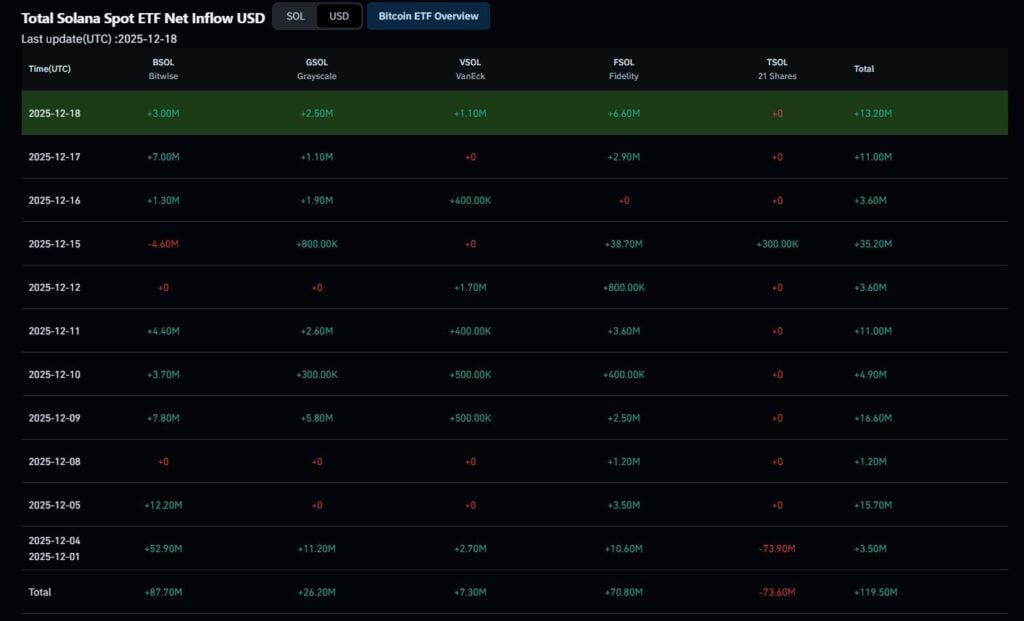Viewport: 1024px width, 621px height.
Task: Select the 2025-12-08 date cell
Action: point(55,461)
